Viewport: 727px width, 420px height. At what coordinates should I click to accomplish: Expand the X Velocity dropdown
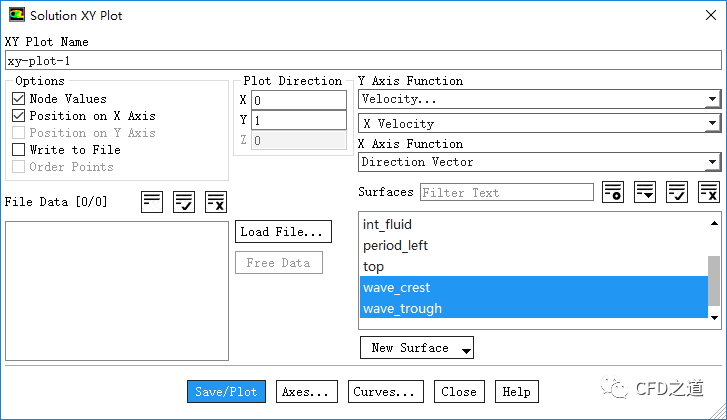[539, 124]
